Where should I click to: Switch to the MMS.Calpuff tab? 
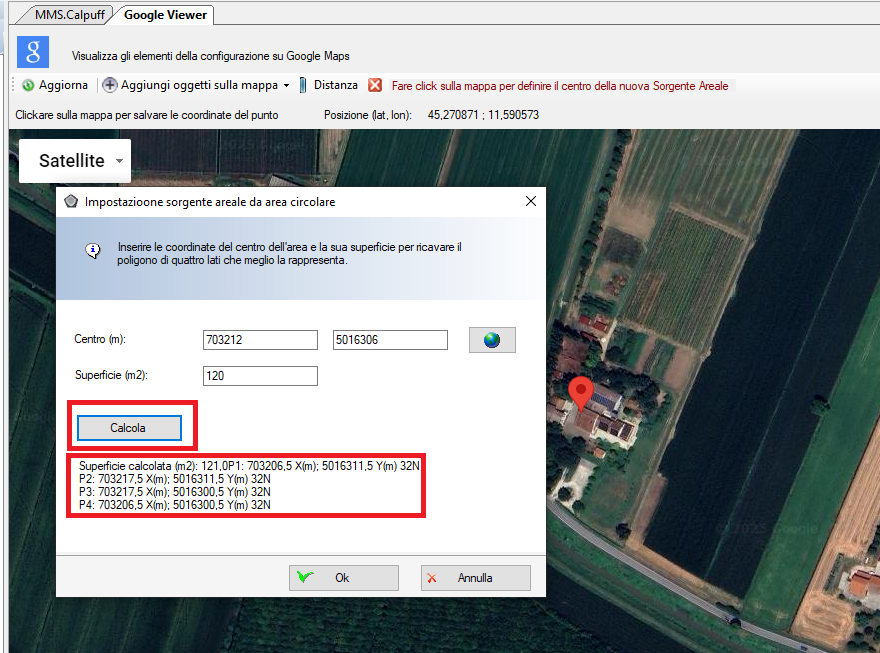coord(70,15)
